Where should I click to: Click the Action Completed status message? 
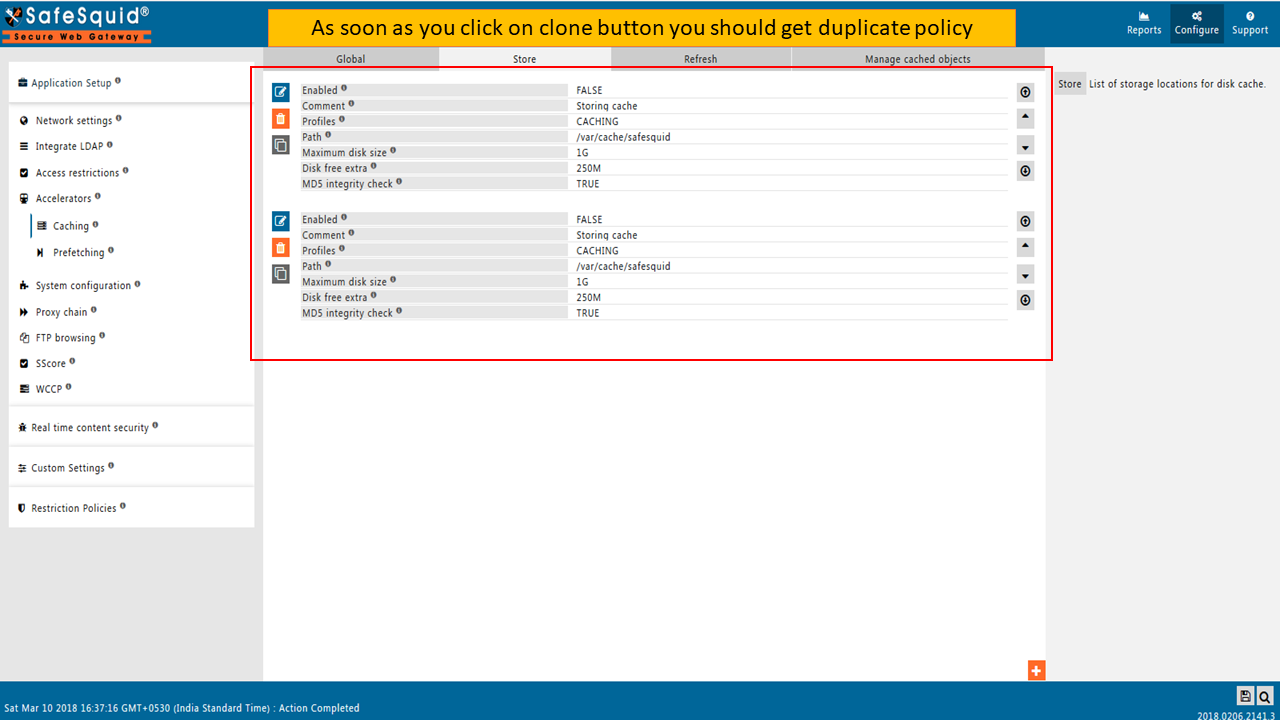(x=319, y=708)
